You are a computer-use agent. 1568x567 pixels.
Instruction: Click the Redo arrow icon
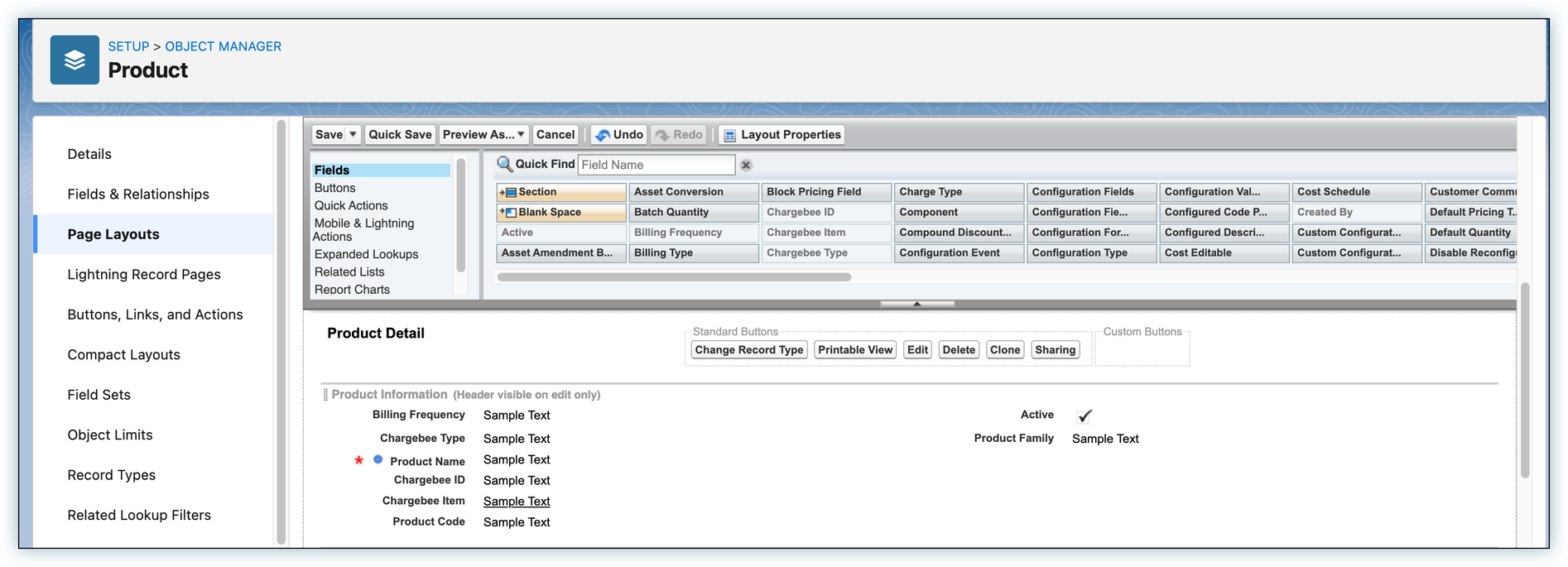point(662,135)
